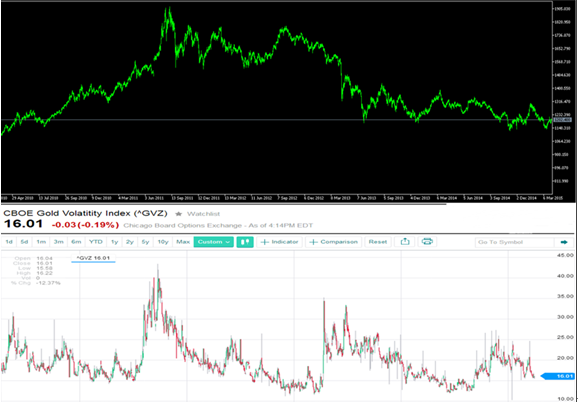Click the share chart icon

tap(405, 242)
